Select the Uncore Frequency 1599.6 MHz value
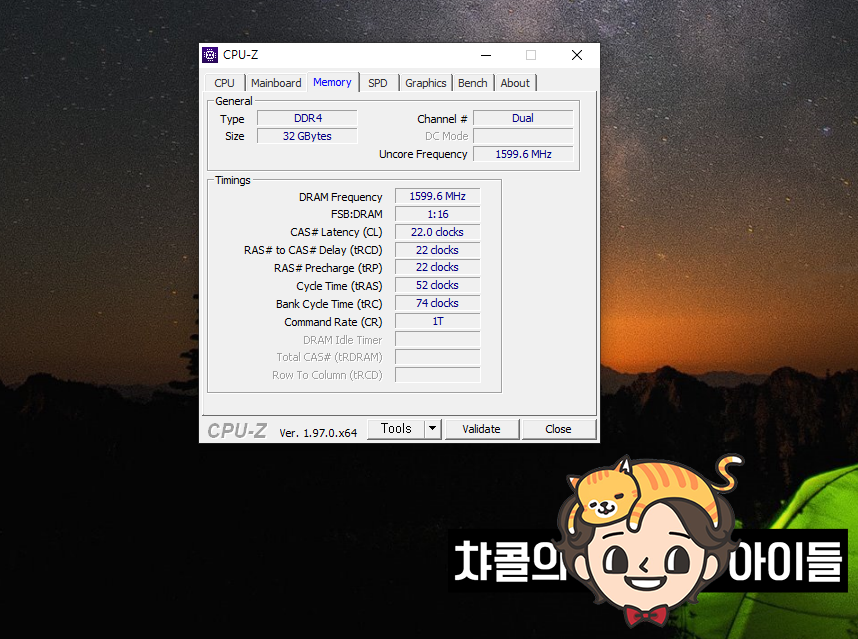This screenshot has height=639, width=858. click(523, 154)
